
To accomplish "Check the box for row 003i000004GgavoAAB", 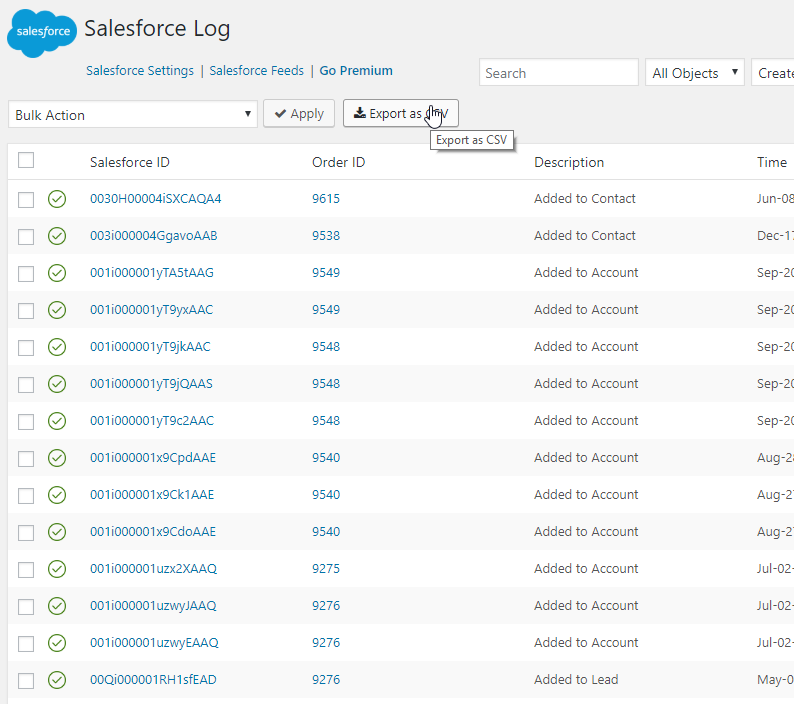I will coord(26,237).
